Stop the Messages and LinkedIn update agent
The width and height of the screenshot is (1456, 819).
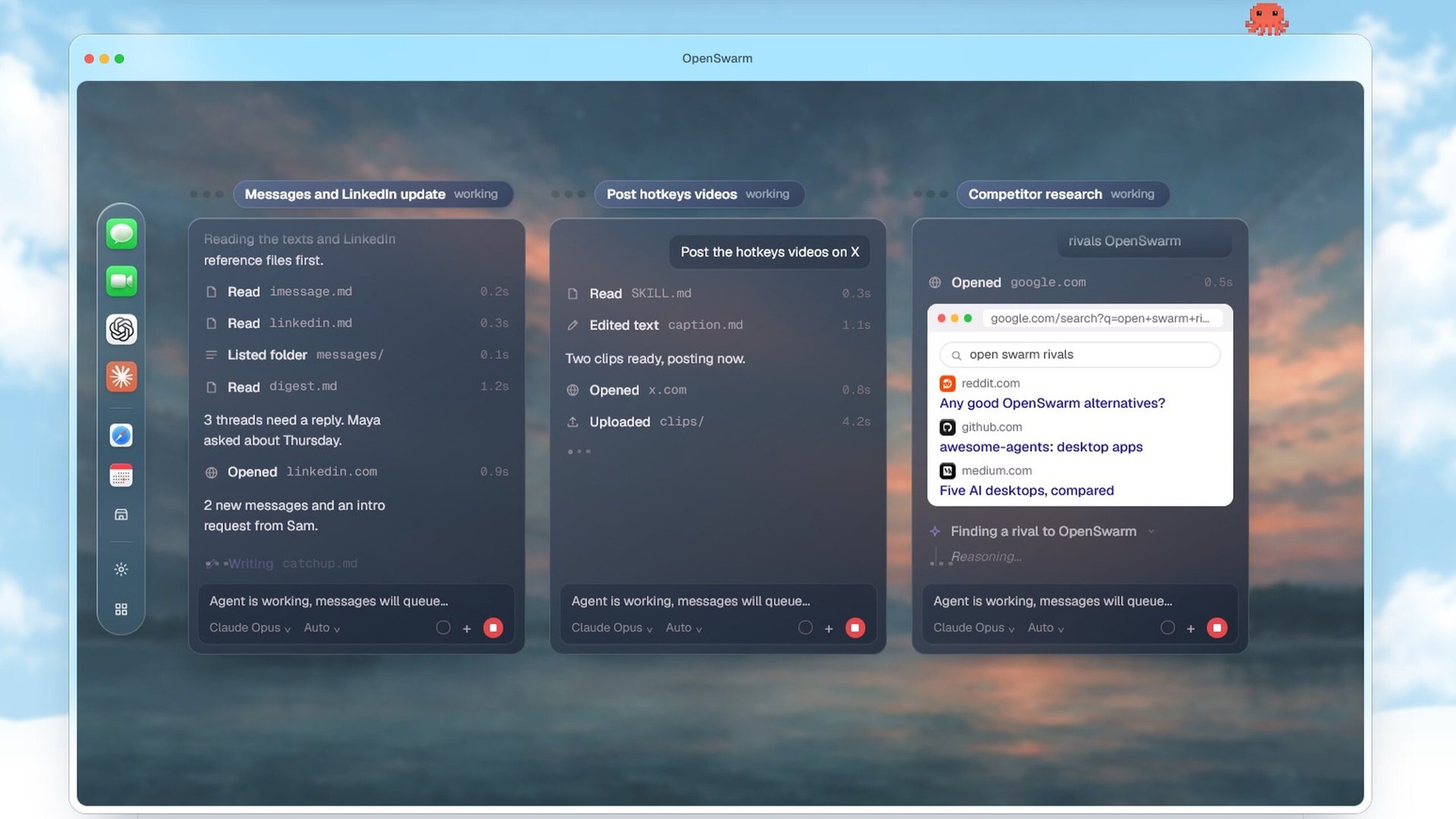(493, 628)
